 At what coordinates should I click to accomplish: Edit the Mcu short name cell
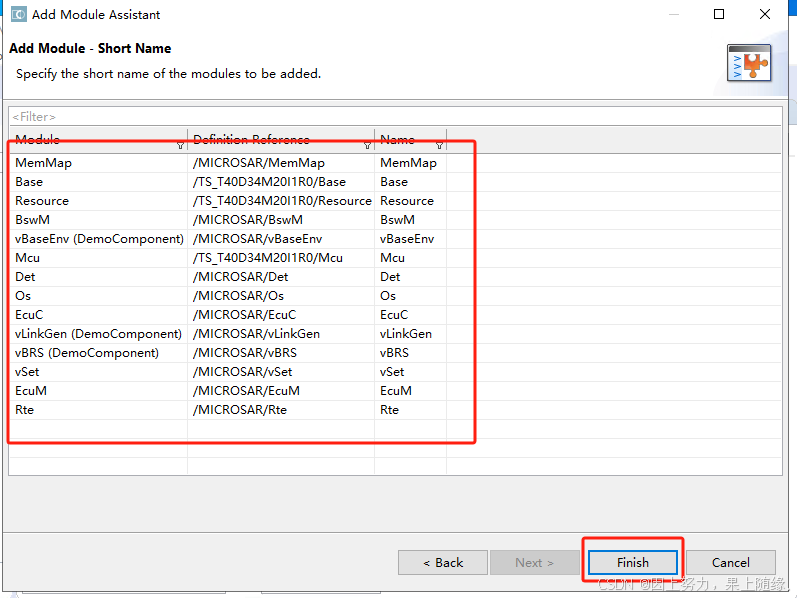411,258
